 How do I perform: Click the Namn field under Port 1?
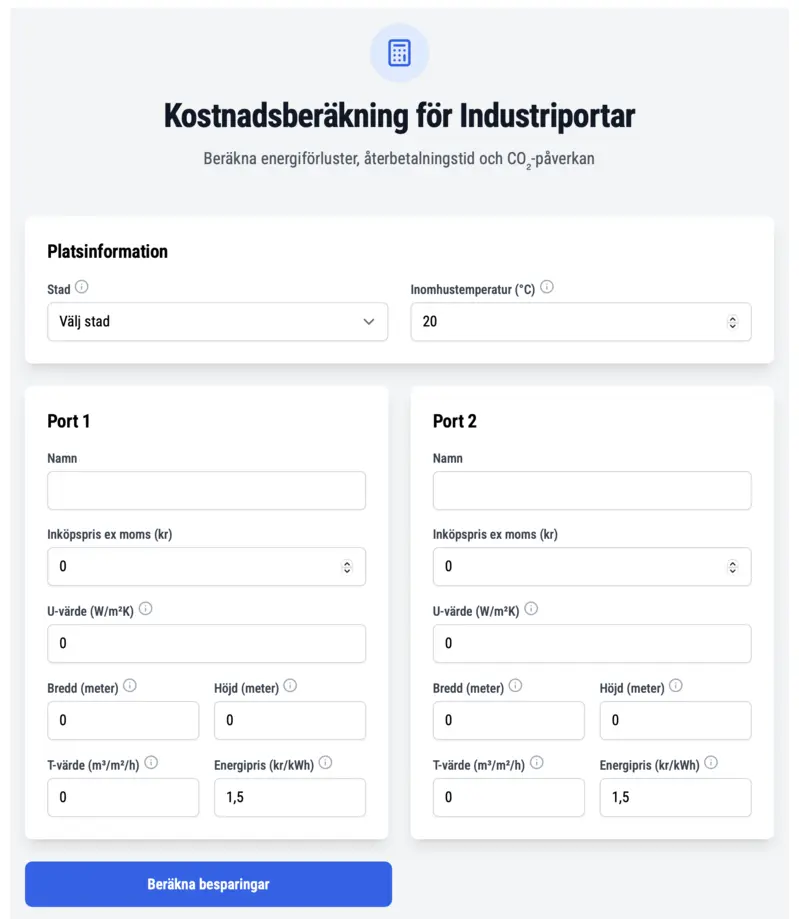(x=206, y=490)
